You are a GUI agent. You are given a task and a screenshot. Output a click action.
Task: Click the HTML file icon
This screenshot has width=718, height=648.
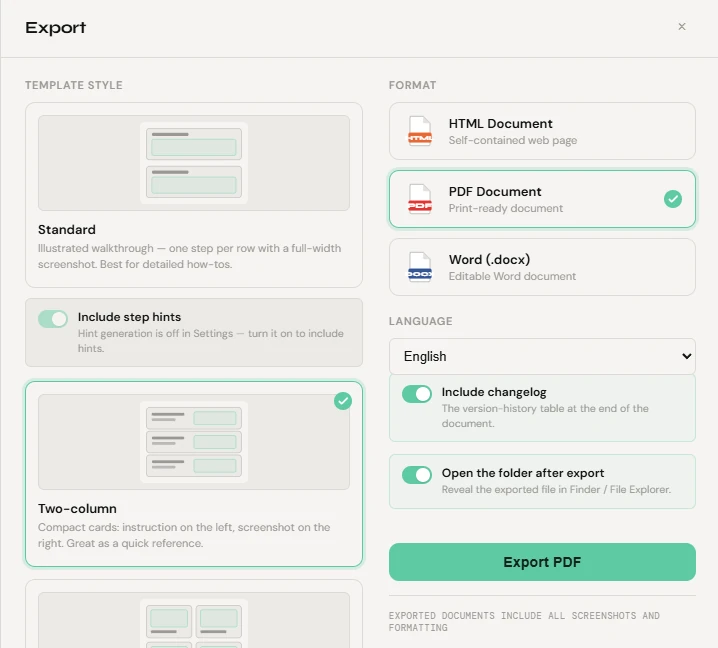(x=419, y=131)
